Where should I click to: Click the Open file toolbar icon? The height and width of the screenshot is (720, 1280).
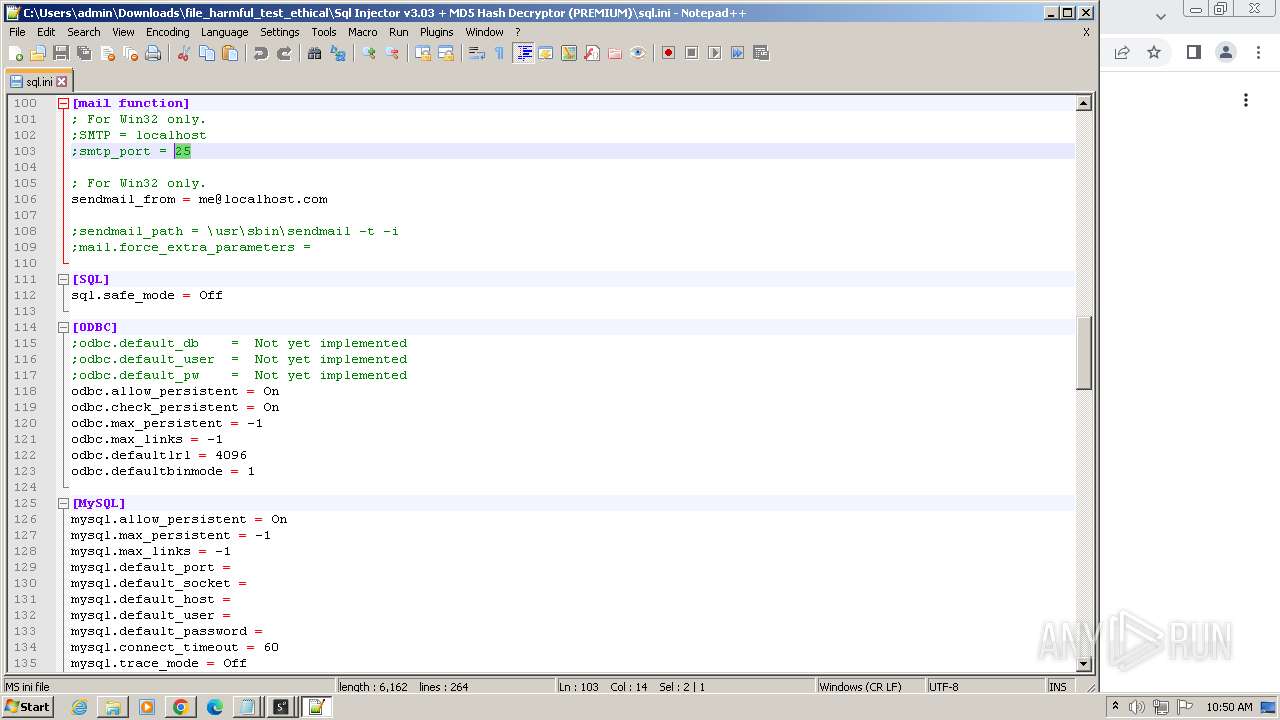(38, 53)
